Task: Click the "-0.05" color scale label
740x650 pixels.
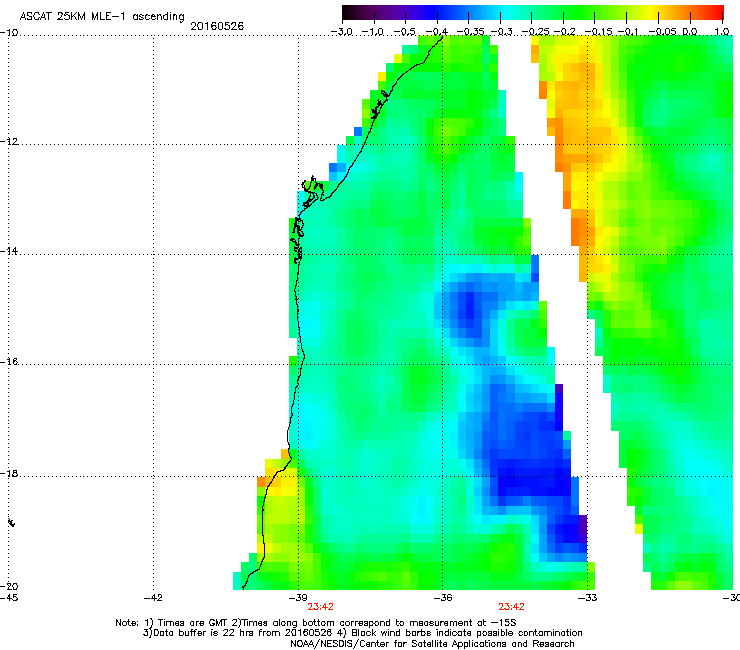Action: pyautogui.click(x=663, y=32)
